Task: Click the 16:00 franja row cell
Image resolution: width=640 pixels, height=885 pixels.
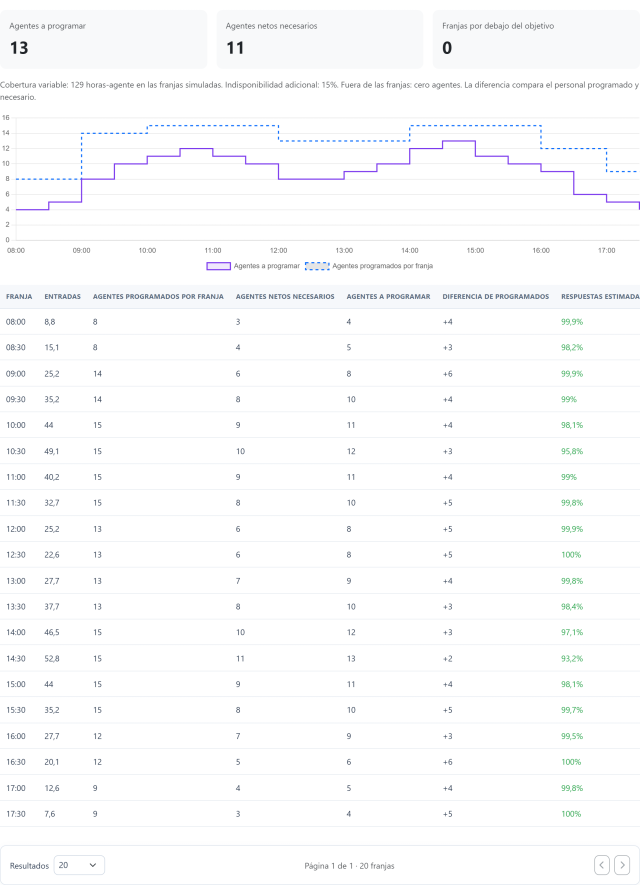Action: click(16, 736)
